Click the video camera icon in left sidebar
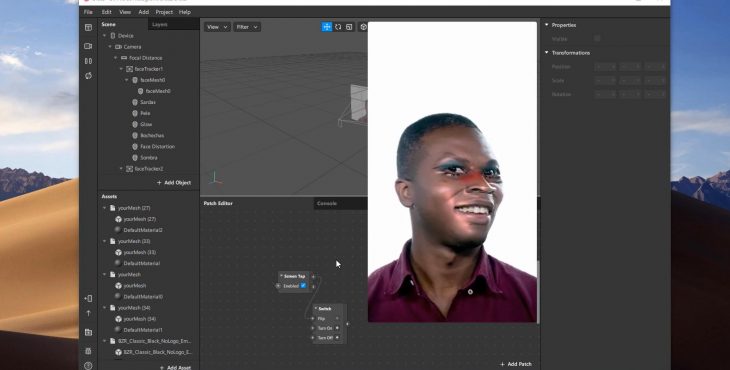The width and height of the screenshot is (730, 370). pos(88,46)
